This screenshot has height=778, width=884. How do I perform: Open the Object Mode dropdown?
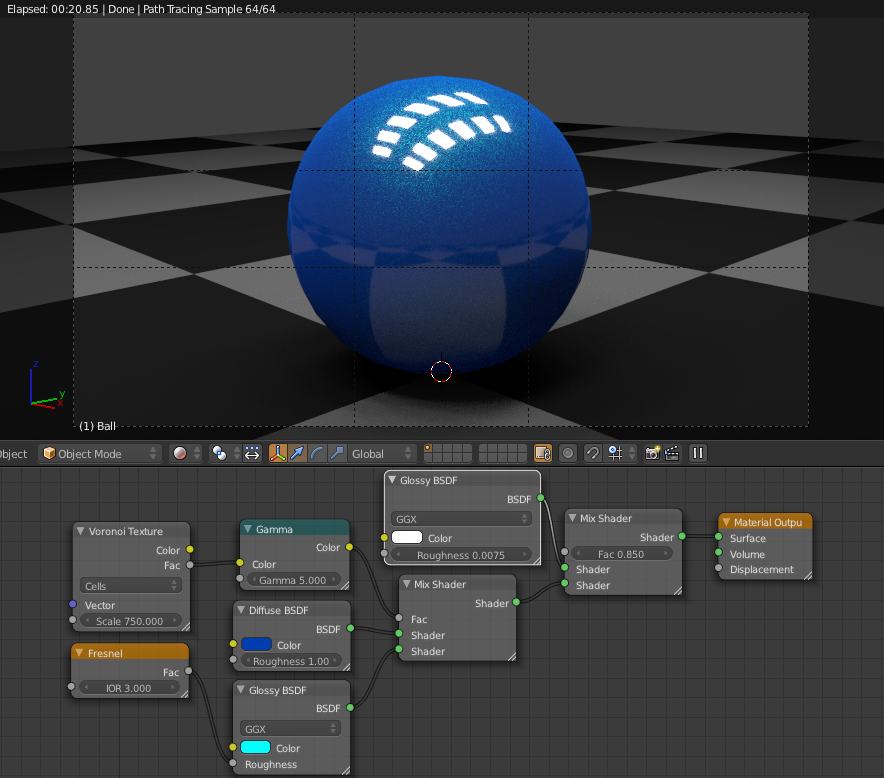(x=100, y=453)
